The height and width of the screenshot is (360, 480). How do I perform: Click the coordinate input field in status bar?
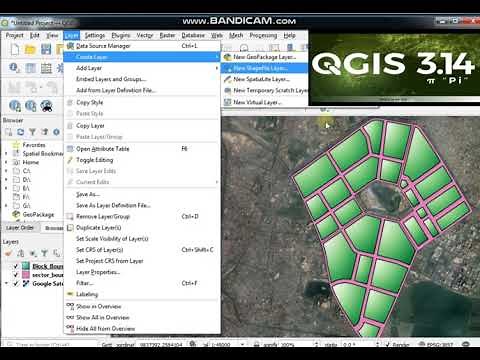(161, 344)
